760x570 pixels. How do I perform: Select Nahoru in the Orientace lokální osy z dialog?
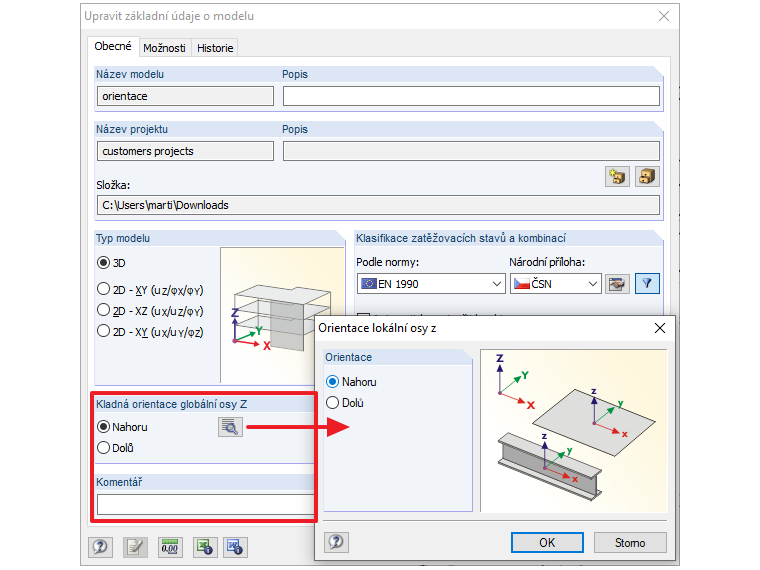(x=332, y=381)
